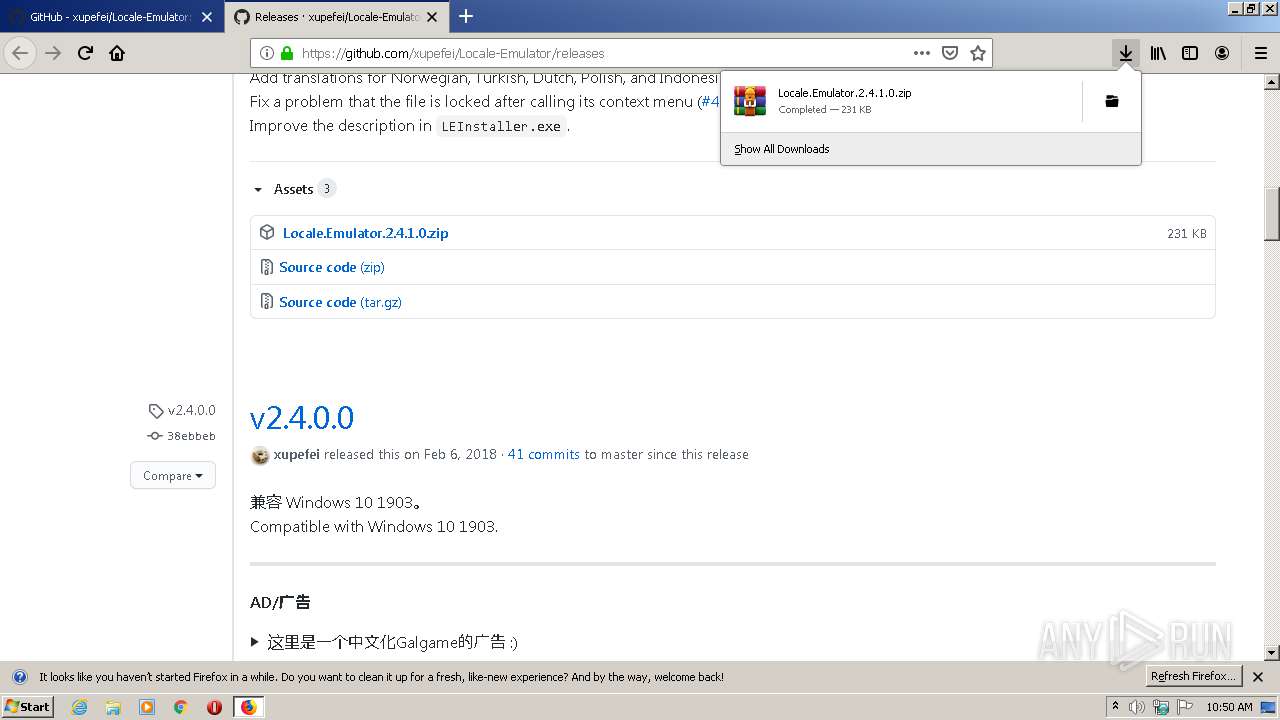Click the Assets count badge 3
The height and width of the screenshot is (720, 1280).
tap(326, 189)
